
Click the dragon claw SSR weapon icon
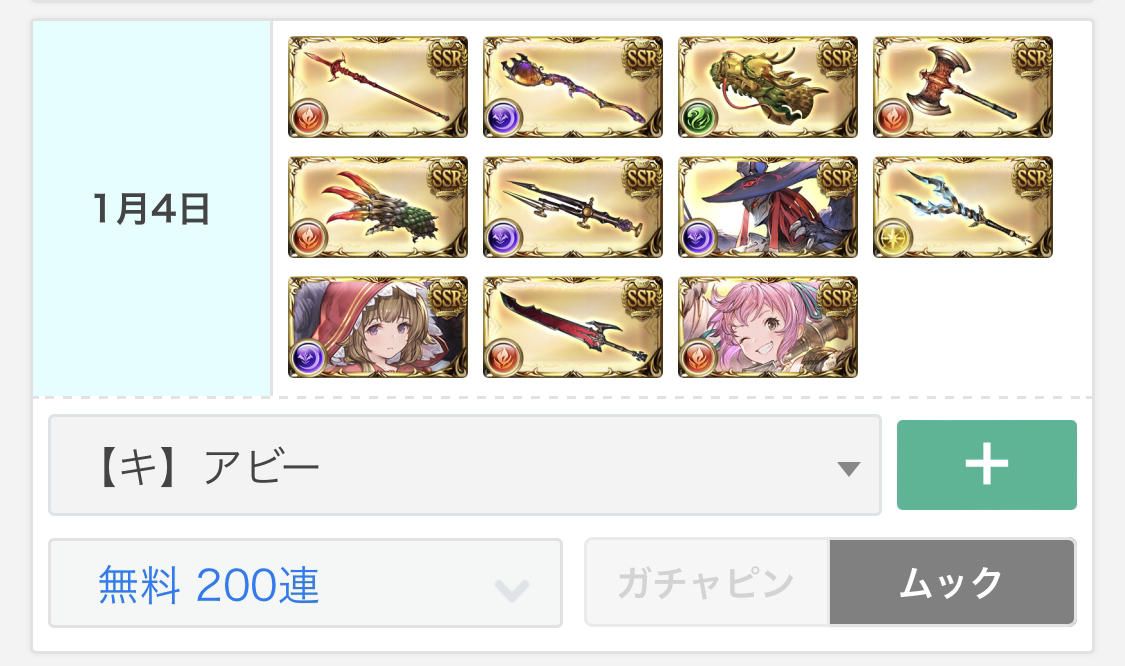pos(377,207)
